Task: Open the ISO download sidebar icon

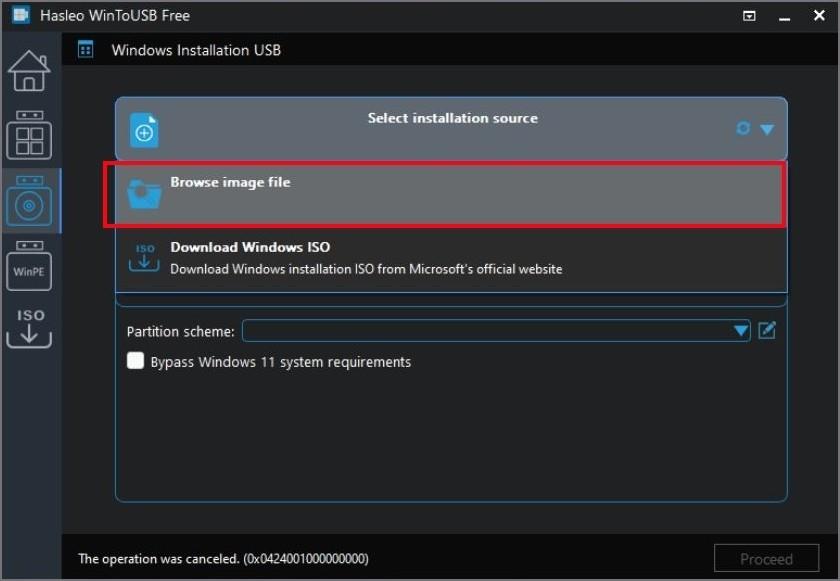Action: [29, 328]
